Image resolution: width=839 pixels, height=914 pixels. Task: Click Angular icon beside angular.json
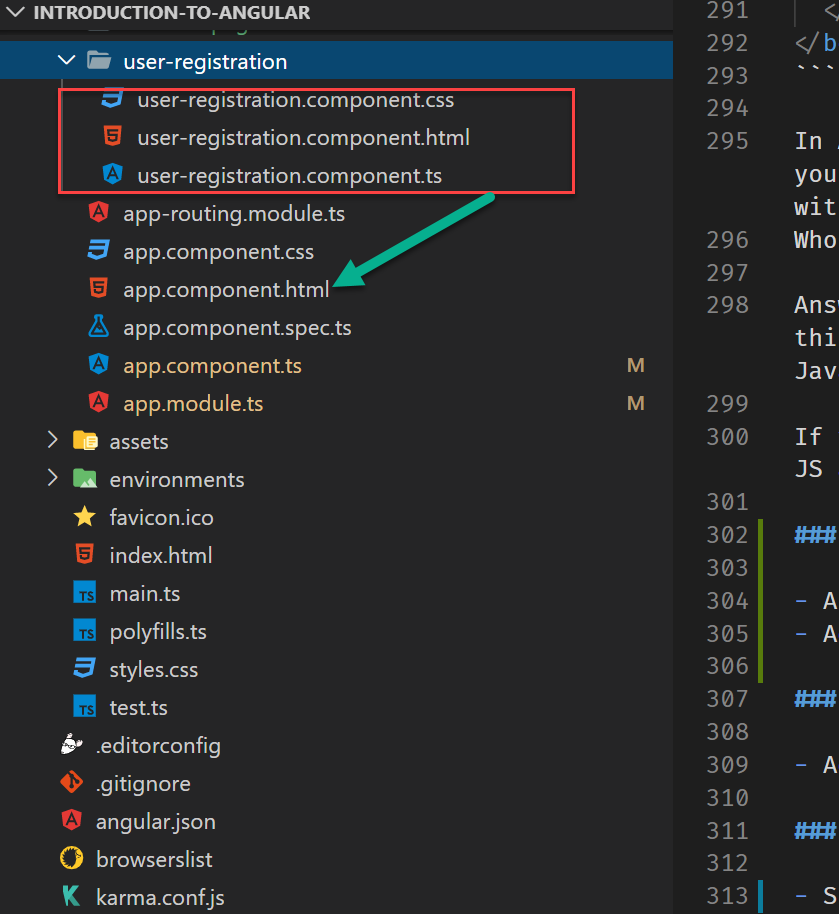72,820
